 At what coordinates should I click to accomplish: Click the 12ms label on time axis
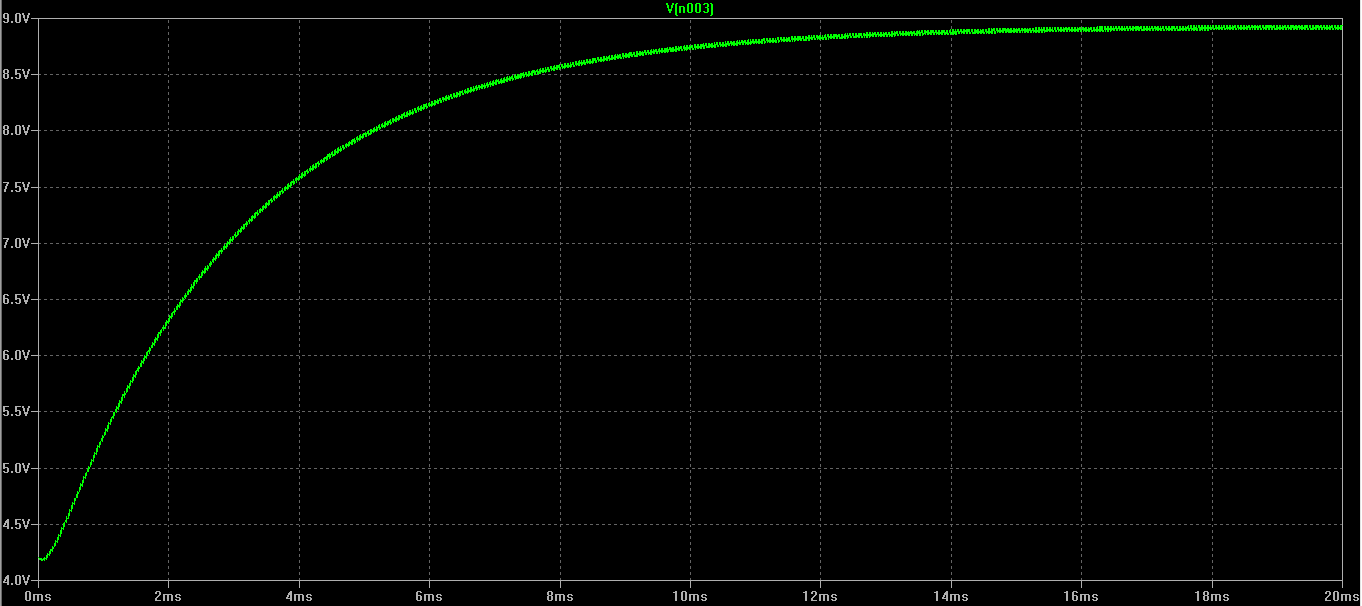[821, 596]
